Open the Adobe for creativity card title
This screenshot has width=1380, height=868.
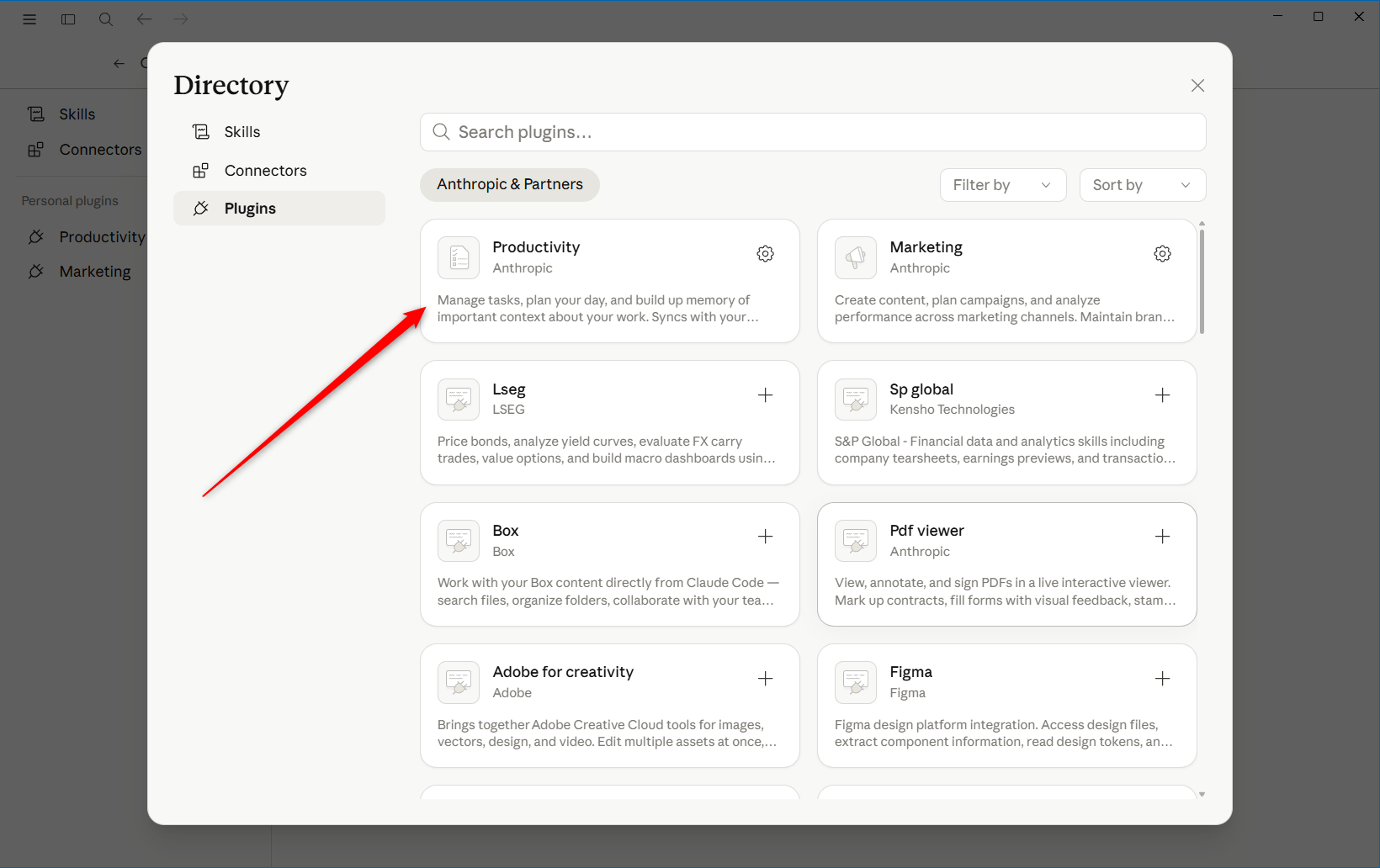(563, 672)
